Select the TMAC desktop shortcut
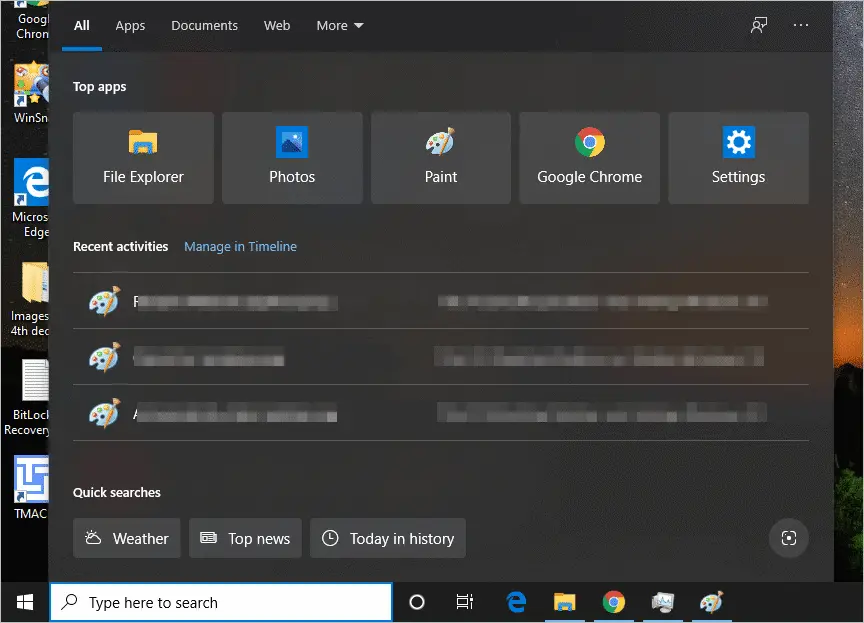This screenshot has width=864, height=623. tap(30, 487)
